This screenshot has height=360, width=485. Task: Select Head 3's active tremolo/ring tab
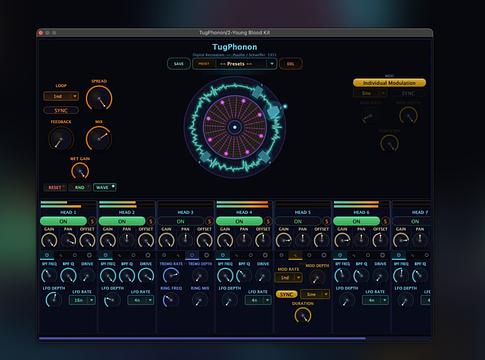point(192,255)
